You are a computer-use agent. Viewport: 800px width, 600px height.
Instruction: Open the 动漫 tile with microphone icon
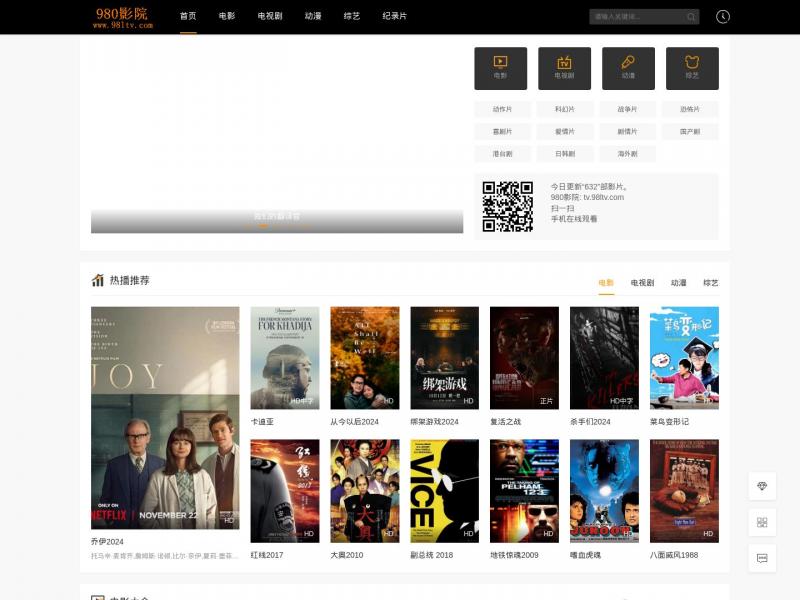[628, 68]
